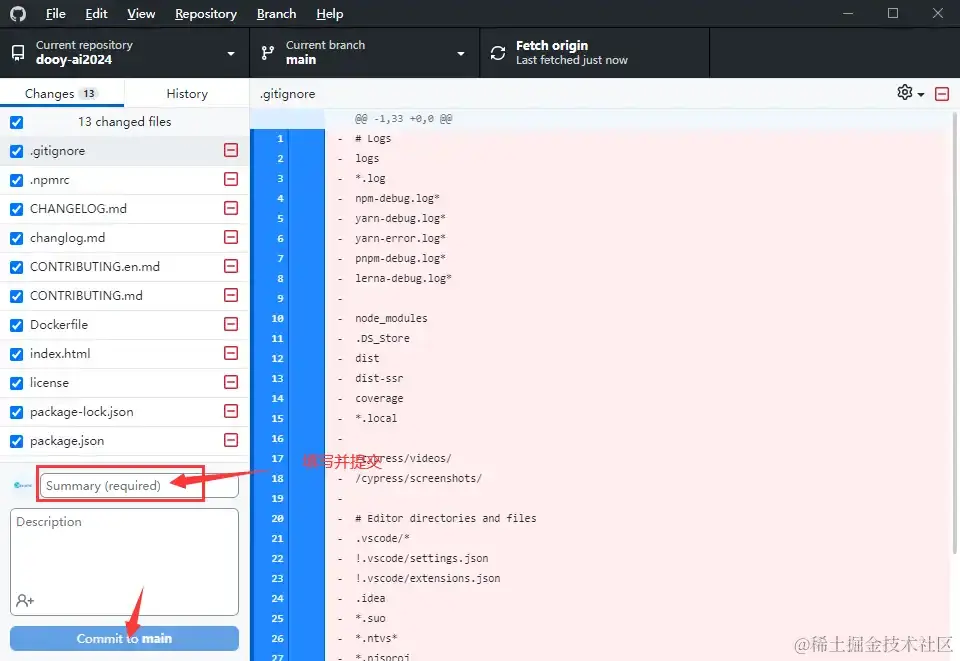Click the deleted status icon for license
960x661 pixels.
(231, 382)
